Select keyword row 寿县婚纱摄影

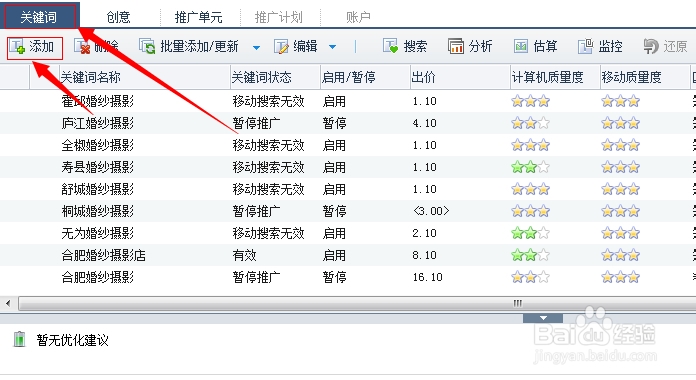pyautogui.click(x=348, y=167)
